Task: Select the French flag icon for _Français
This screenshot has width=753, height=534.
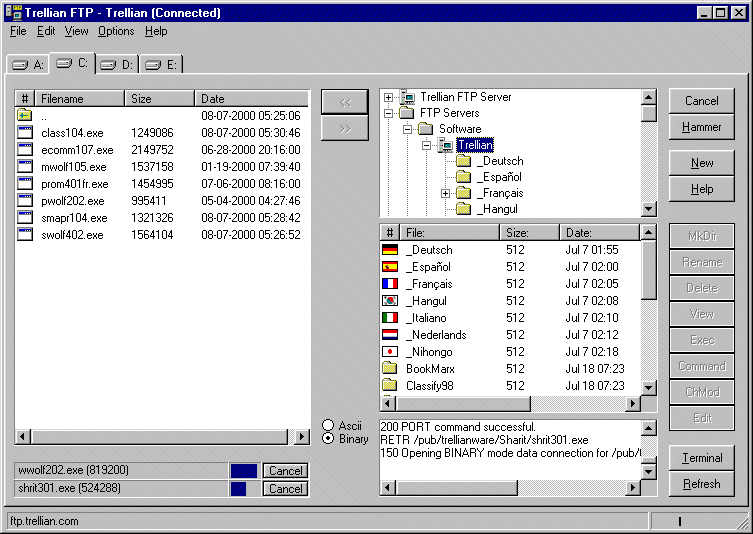Action: [390, 284]
